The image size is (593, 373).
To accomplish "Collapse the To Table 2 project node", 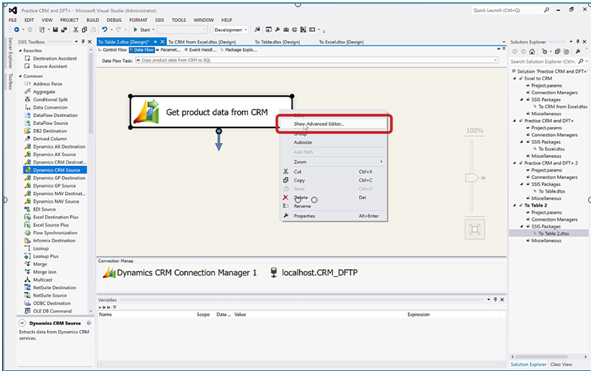I will [x=515, y=205].
